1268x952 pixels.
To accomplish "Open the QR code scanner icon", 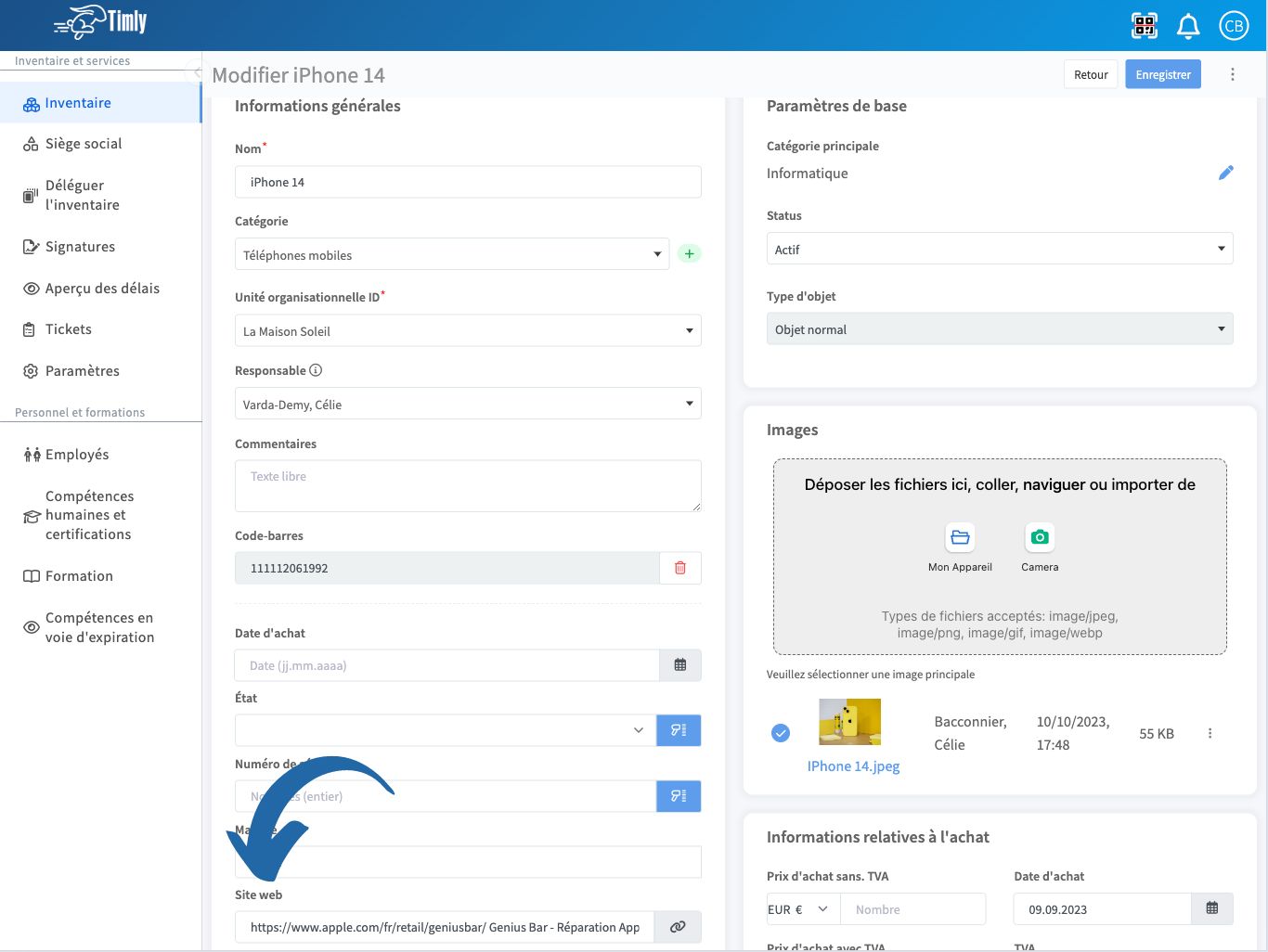I will click(x=1145, y=26).
